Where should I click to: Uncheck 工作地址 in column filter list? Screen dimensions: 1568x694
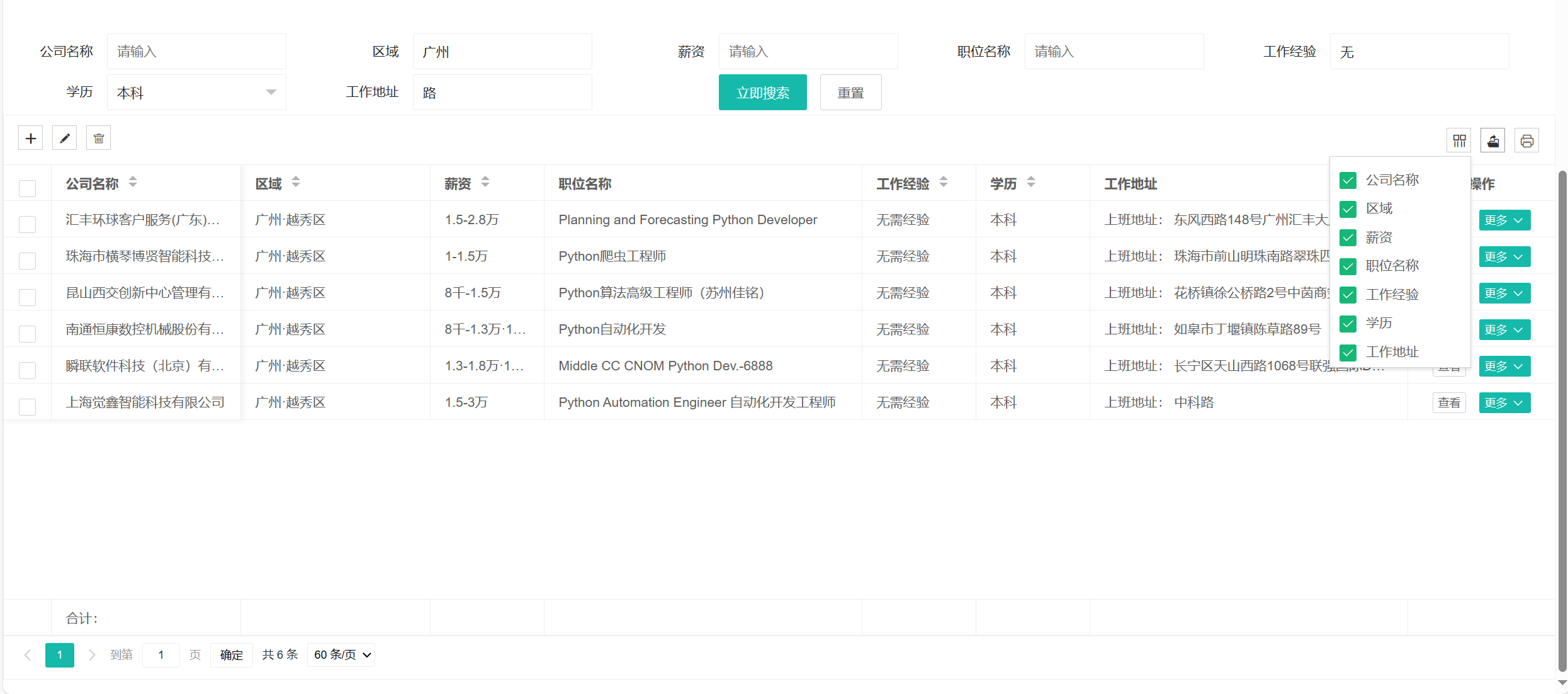tap(1348, 352)
